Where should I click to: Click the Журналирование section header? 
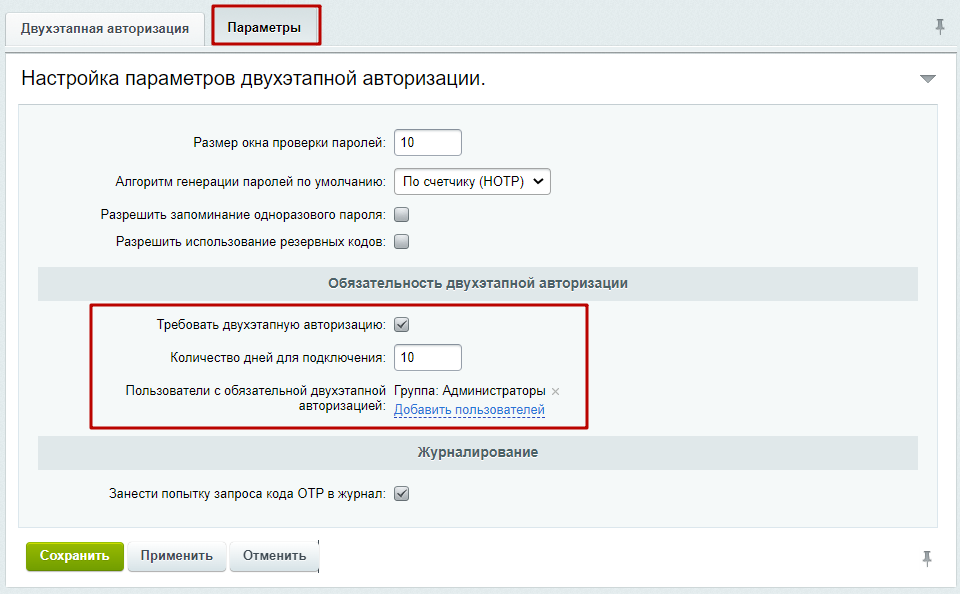pos(477,453)
